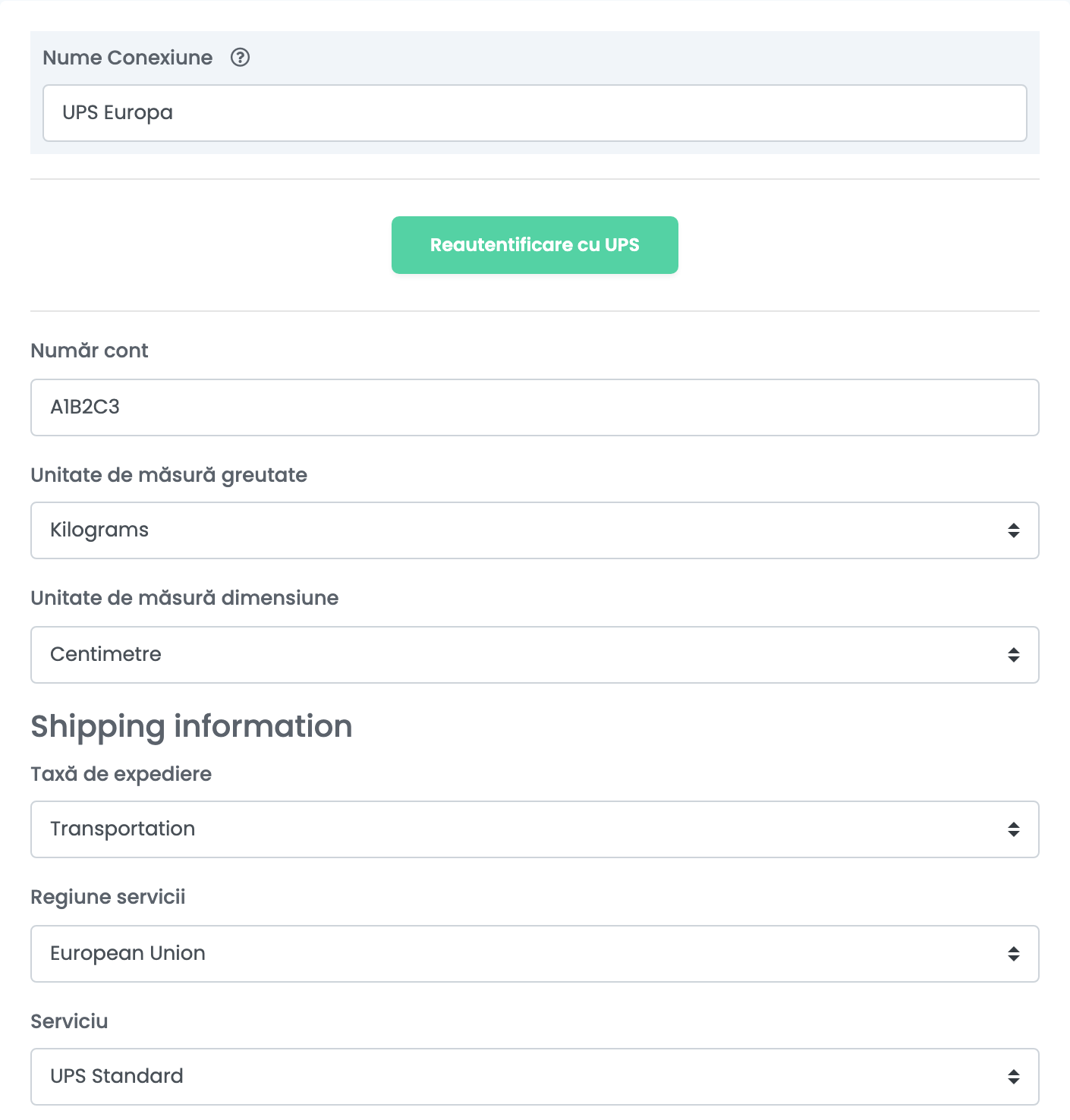Click the Reautentificare cu UPS button

[534, 245]
